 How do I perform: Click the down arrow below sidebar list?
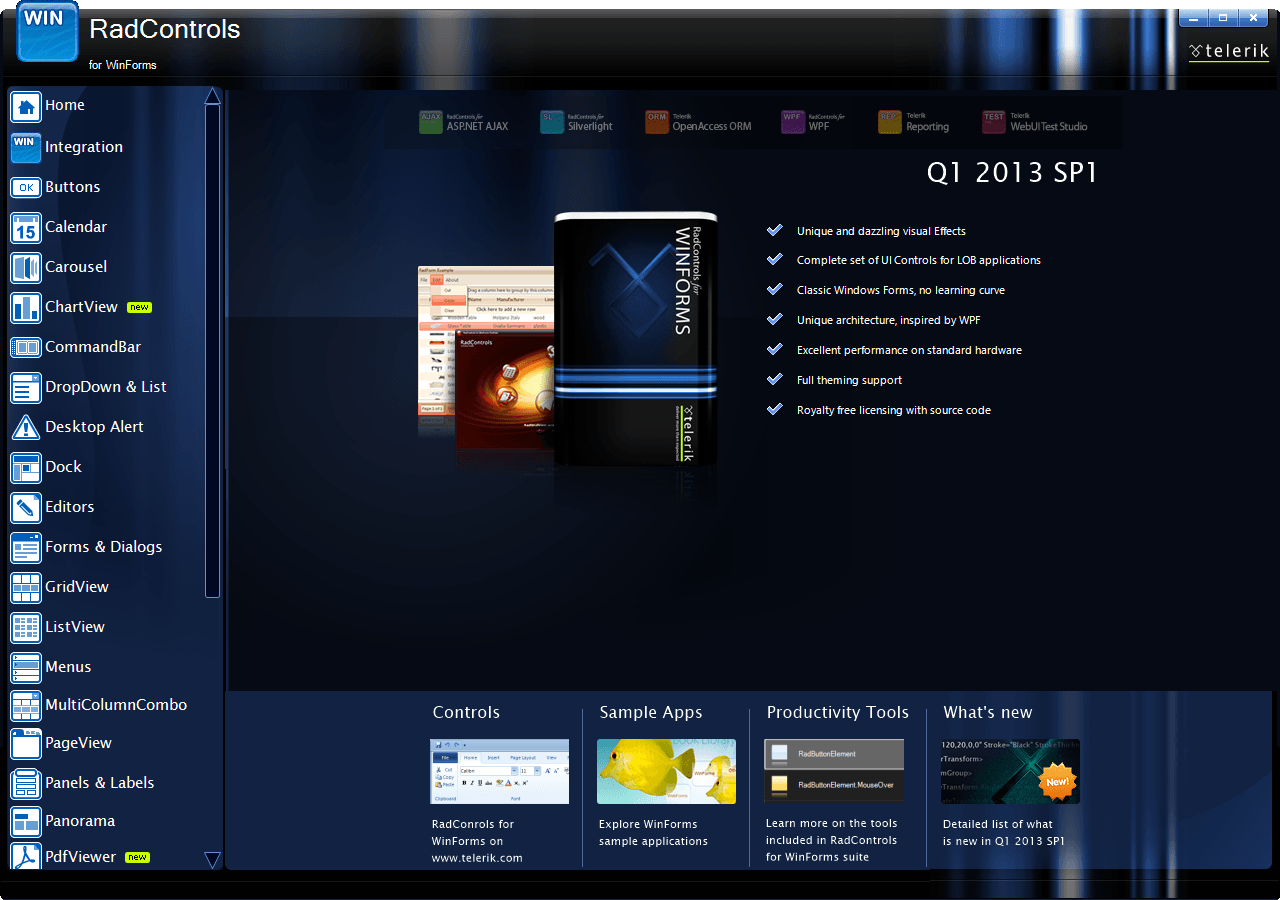[212, 860]
